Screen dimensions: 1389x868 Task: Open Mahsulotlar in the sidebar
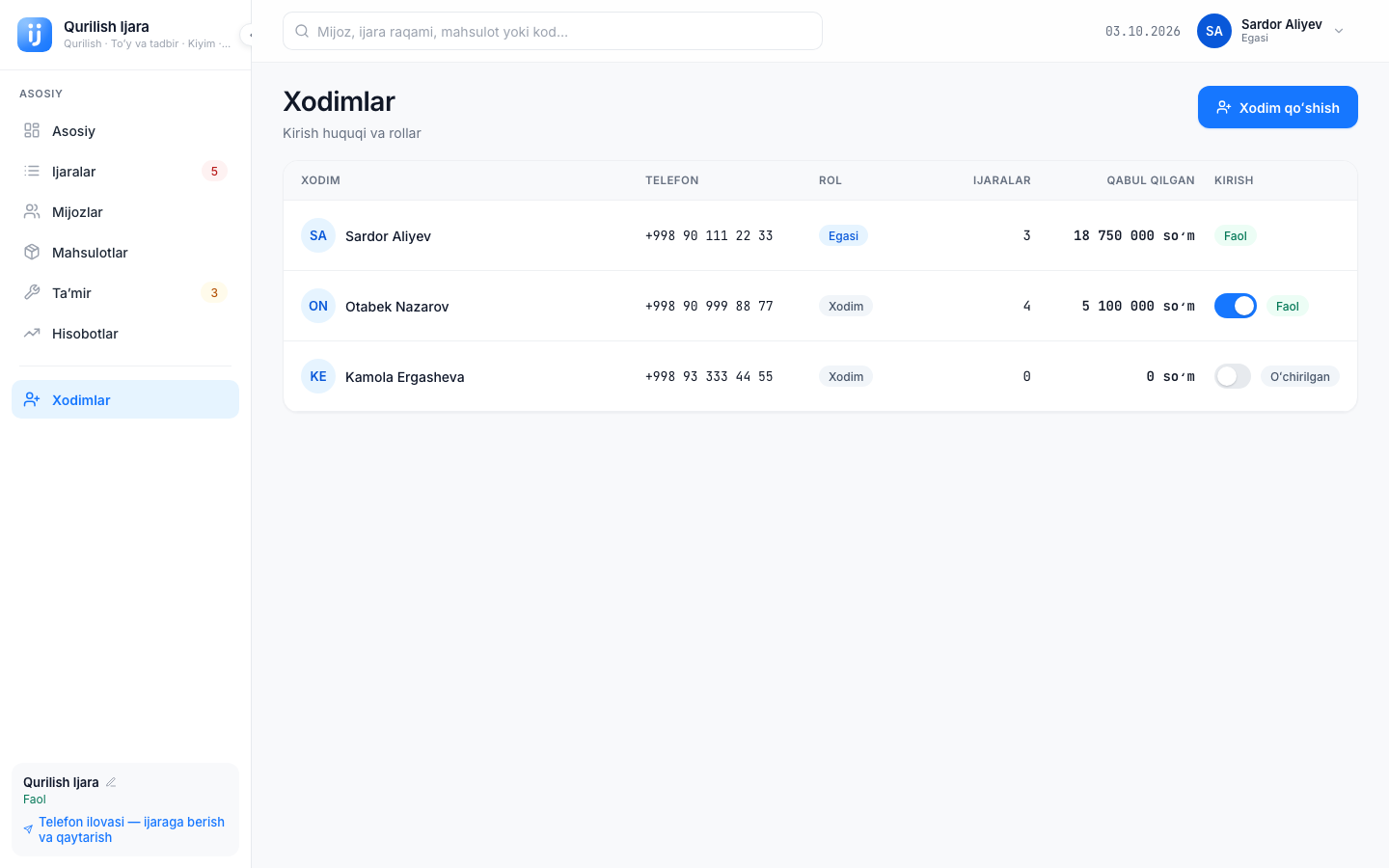[x=125, y=253]
